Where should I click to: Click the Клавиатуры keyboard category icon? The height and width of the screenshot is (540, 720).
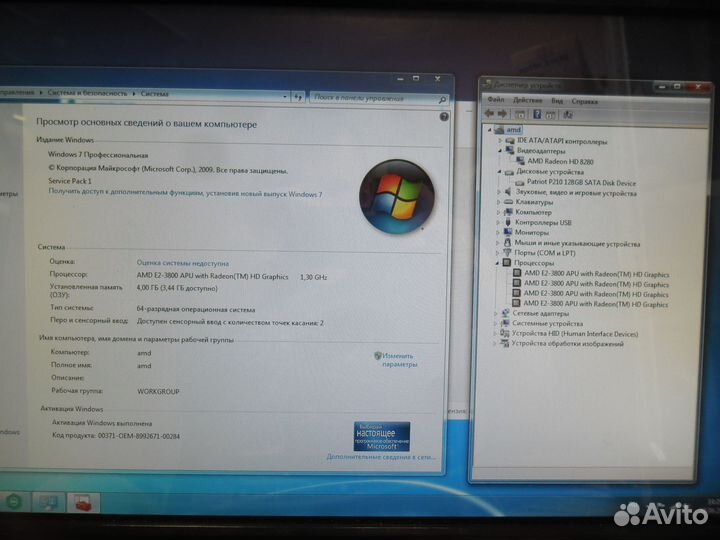[508, 202]
